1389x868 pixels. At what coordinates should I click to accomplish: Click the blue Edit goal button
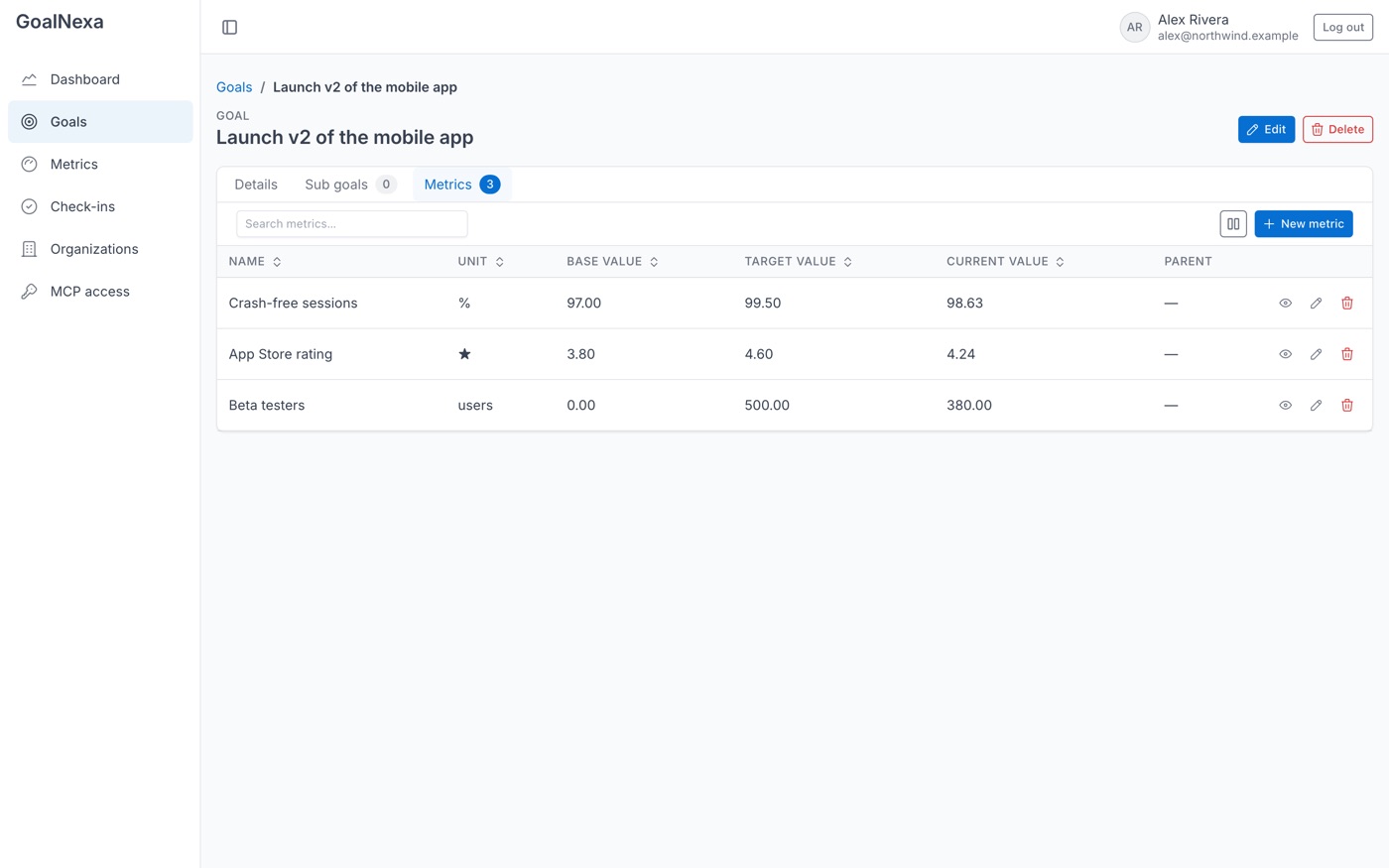coord(1266,130)
